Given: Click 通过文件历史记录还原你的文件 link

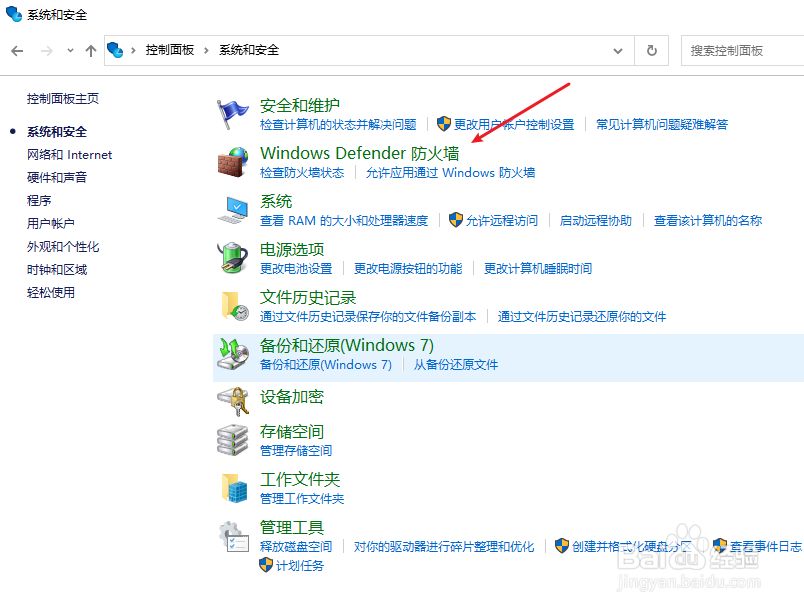Looking at the screenshot, I should 581,317.
